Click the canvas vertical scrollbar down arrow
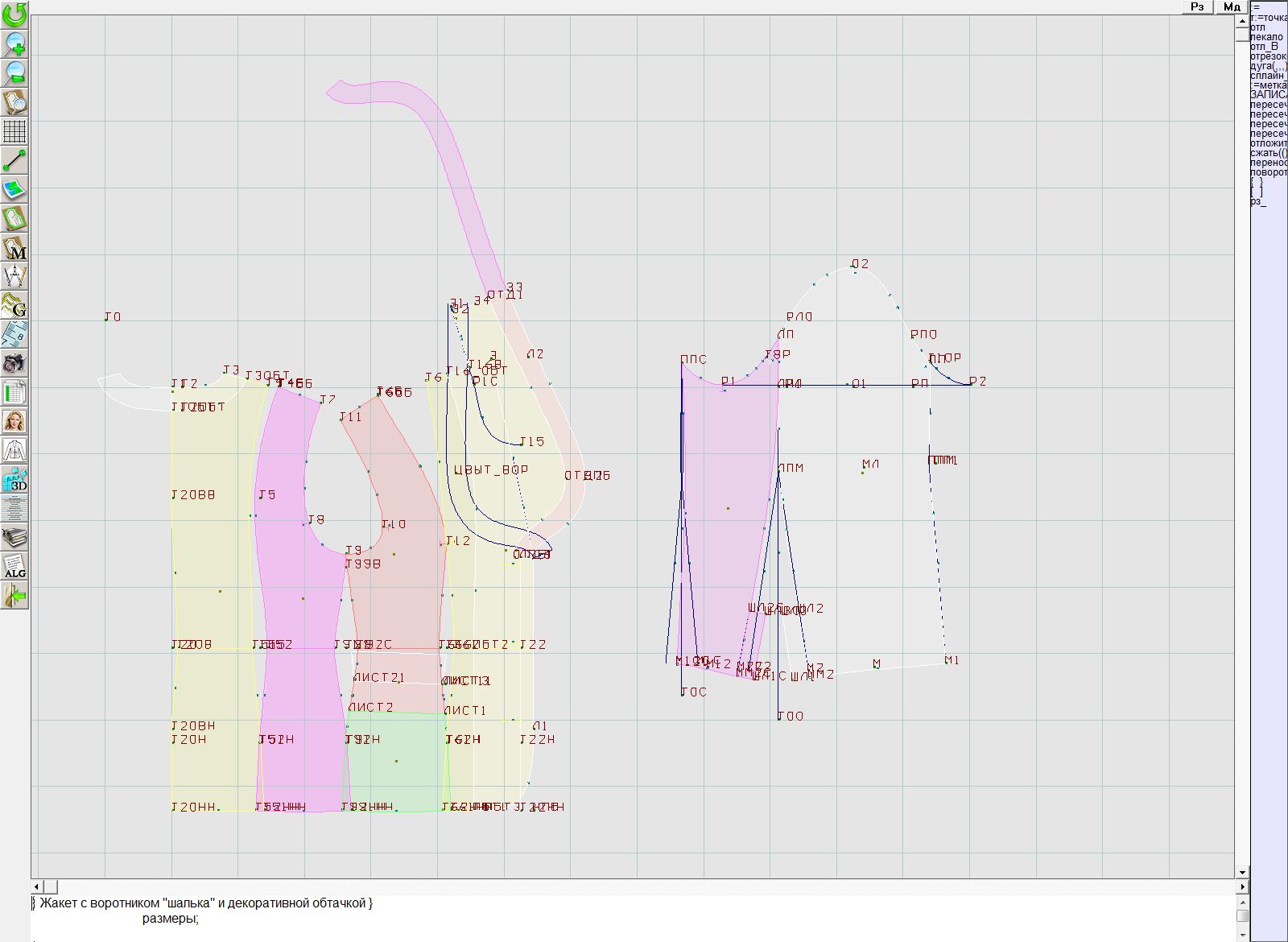Screen dimensions: 1288x942 pos(1242,872)
